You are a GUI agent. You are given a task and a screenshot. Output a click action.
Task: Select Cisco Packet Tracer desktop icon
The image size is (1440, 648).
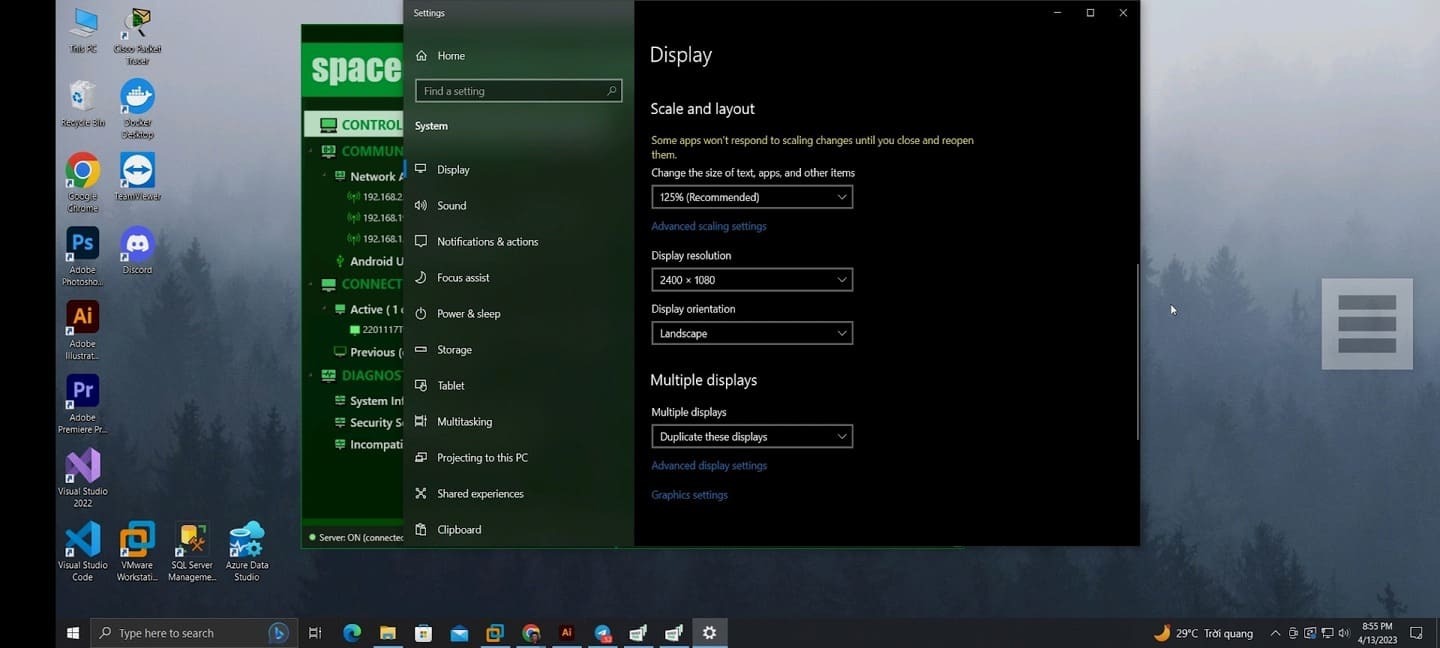click(137, 36)
